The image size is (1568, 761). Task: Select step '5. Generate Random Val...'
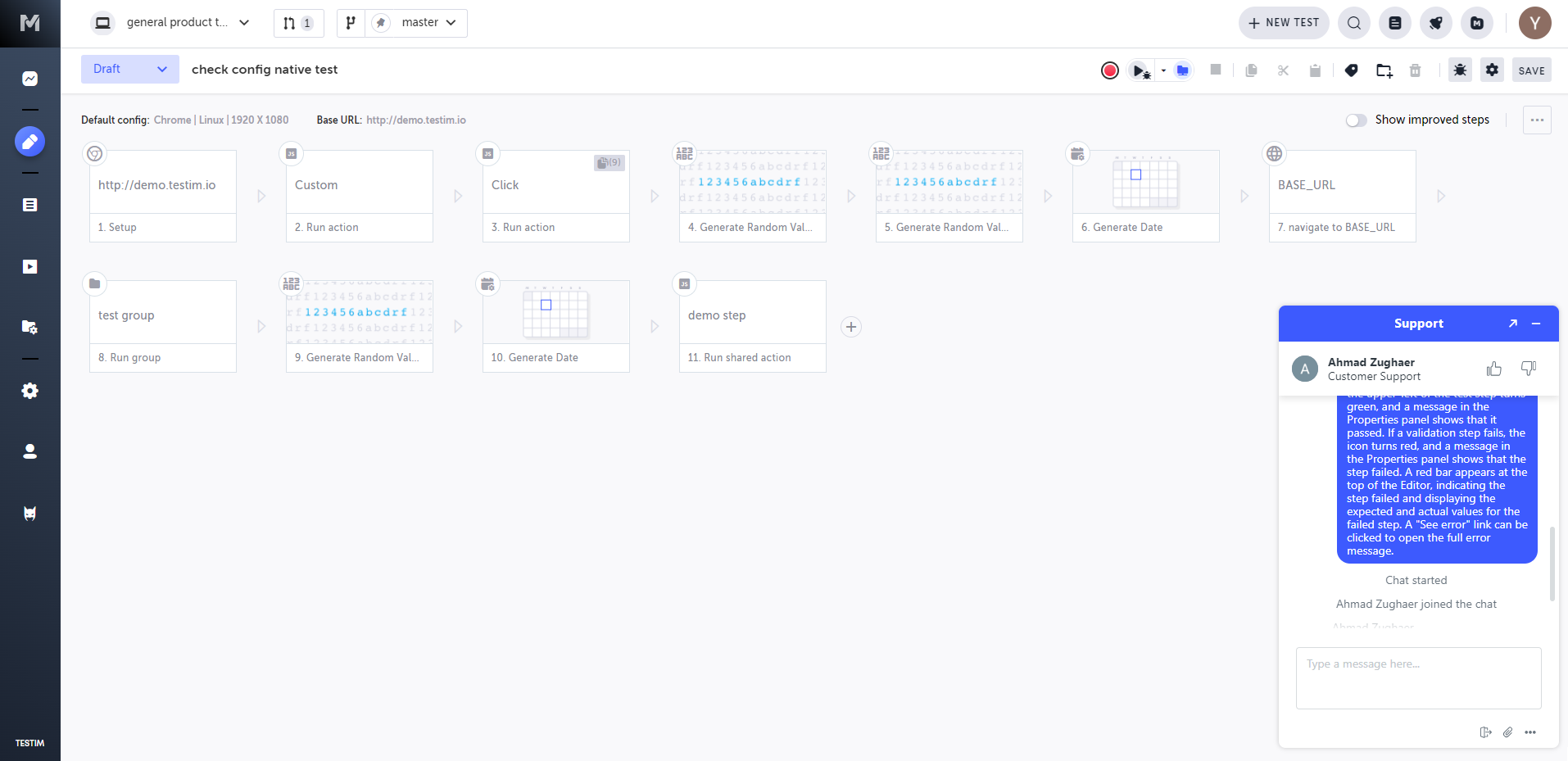pos(949,196)
